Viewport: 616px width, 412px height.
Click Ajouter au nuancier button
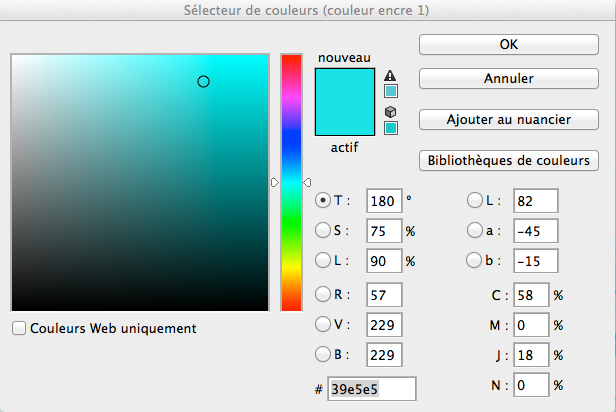(508, 119)
